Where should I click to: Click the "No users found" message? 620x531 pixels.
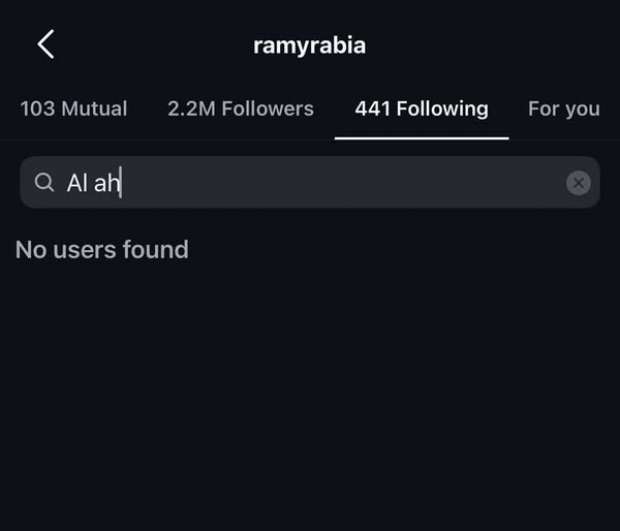coord(102,249)
